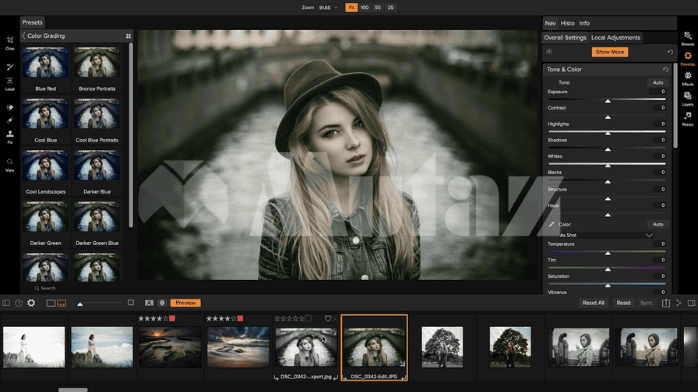Open settings gear in bottom toolbar

[x=31, y=303]
